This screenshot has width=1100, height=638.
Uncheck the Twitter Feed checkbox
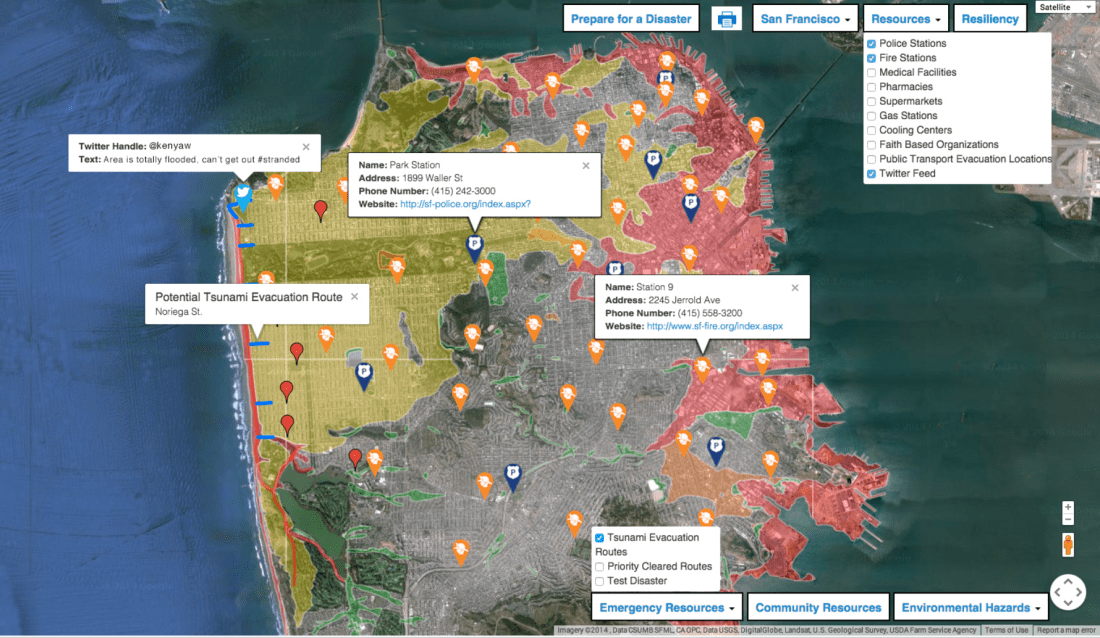(872, 174)
